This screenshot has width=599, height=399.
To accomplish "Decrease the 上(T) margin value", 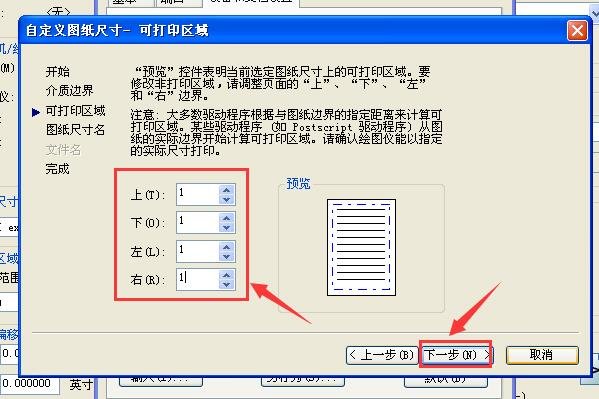I will 227,200.
